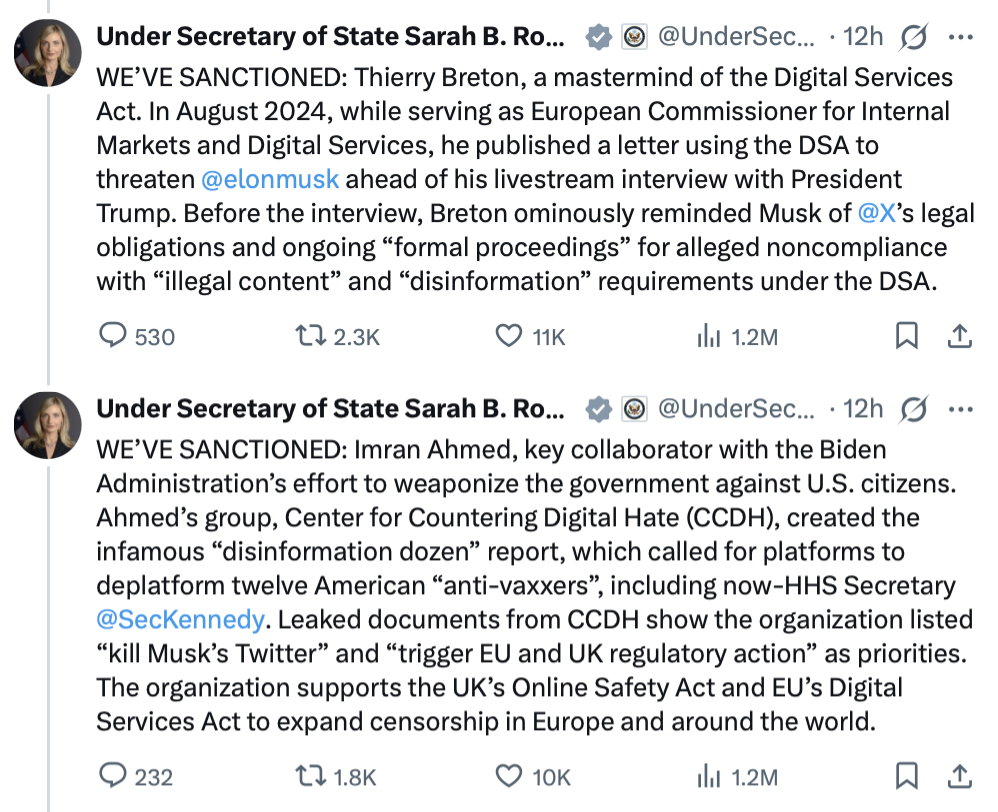Share the Imran Ahmed sanction post
The image size is (998, 812).
(x=959, y=776)
